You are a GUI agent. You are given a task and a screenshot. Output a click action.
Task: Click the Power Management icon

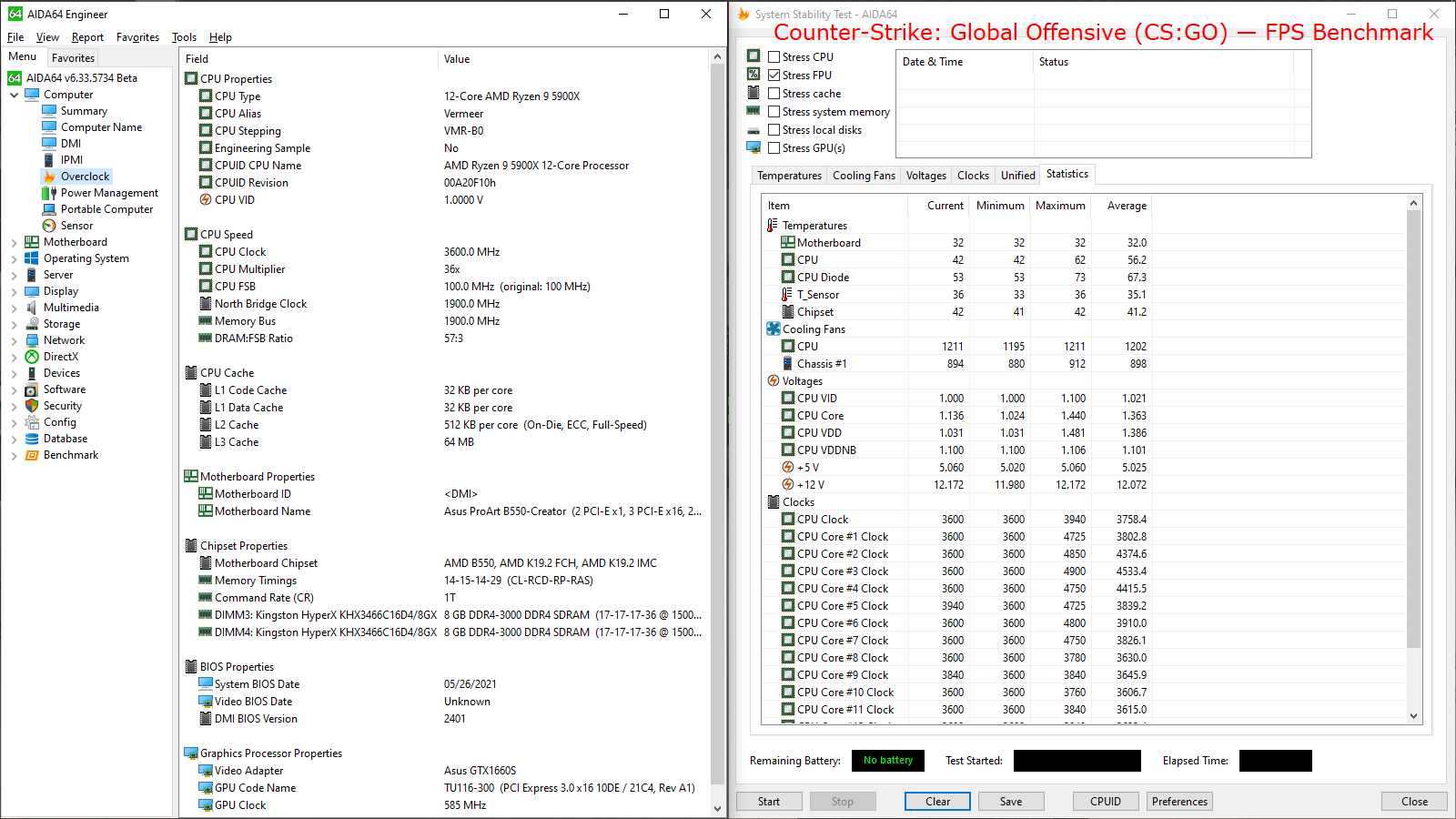point(49,193)
